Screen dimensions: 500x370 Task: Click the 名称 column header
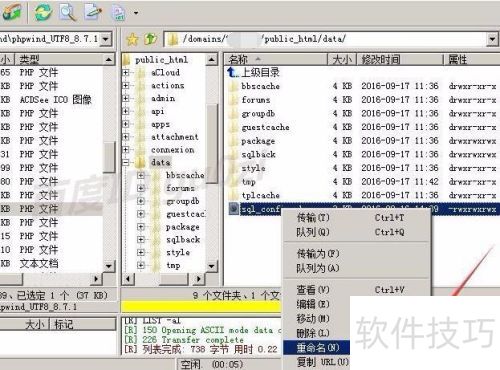click(275, 60)
